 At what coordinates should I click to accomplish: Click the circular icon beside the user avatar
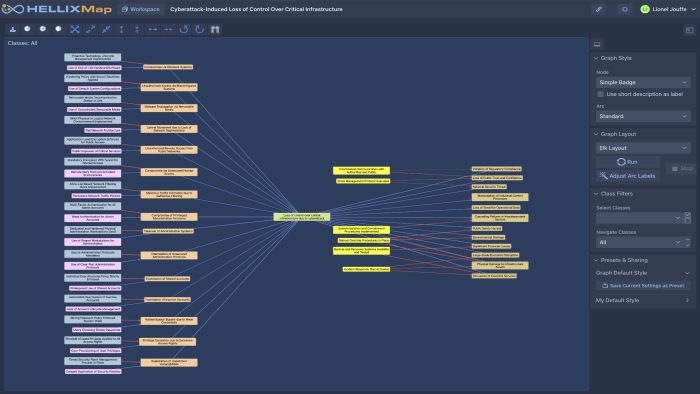point(625,9)
